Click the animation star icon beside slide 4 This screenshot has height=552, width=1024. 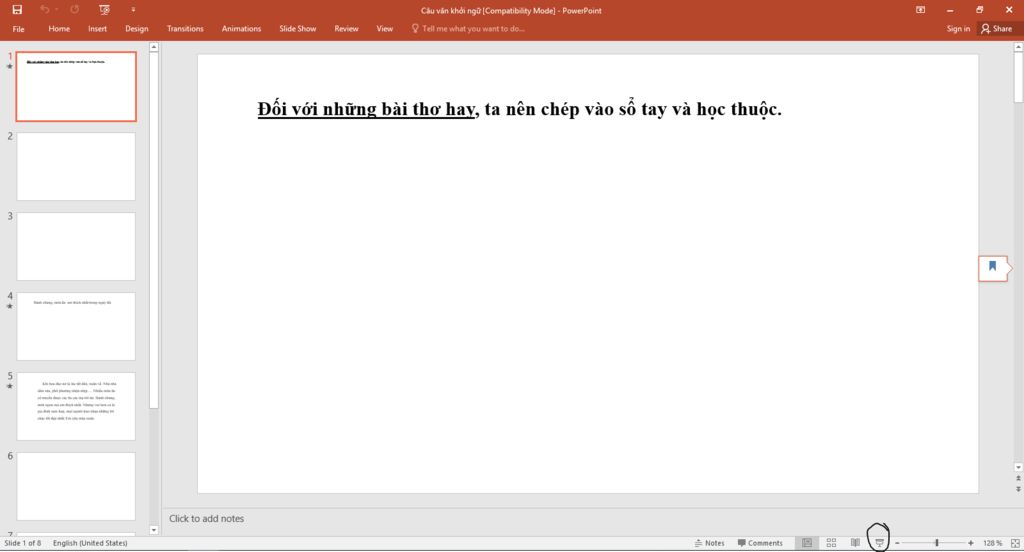coord(9,306)
